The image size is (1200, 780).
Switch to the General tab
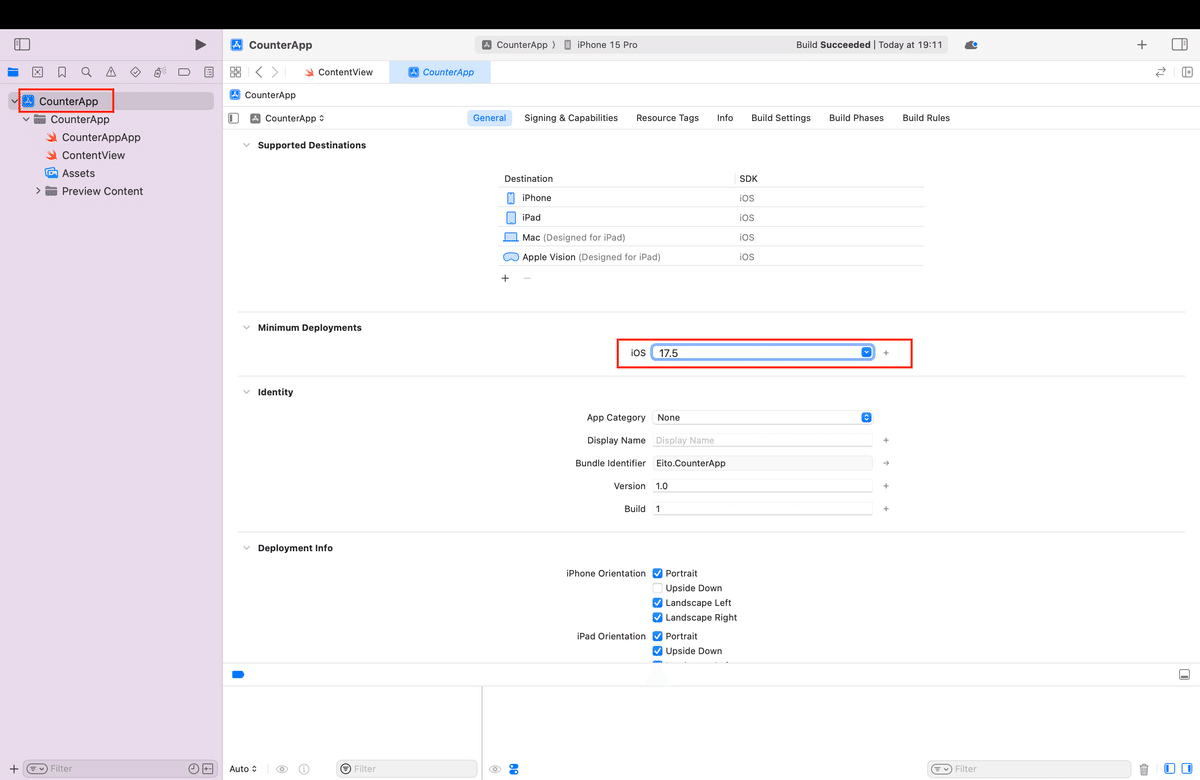489,118
